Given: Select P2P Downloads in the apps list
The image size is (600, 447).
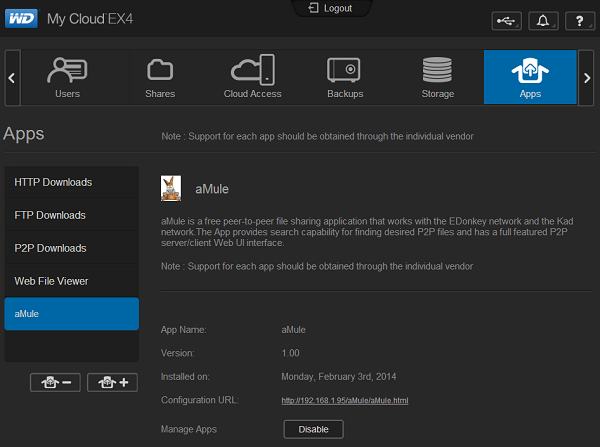Looking at the screenshot, I should point(72,248).
